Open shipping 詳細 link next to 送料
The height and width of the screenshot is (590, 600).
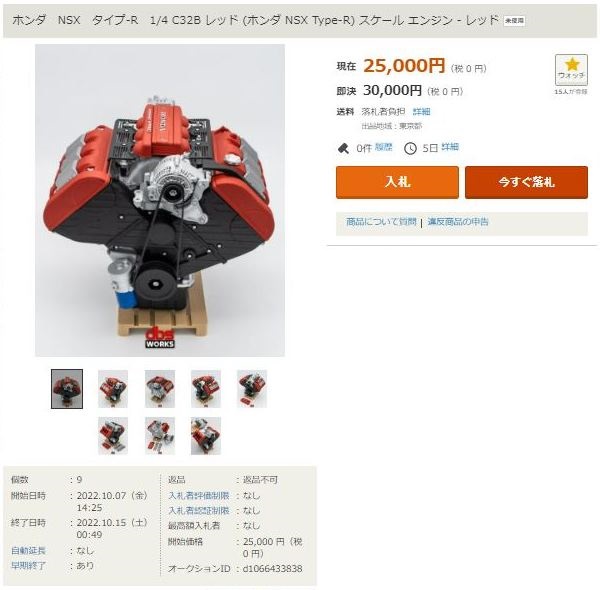tap(422, 111)
